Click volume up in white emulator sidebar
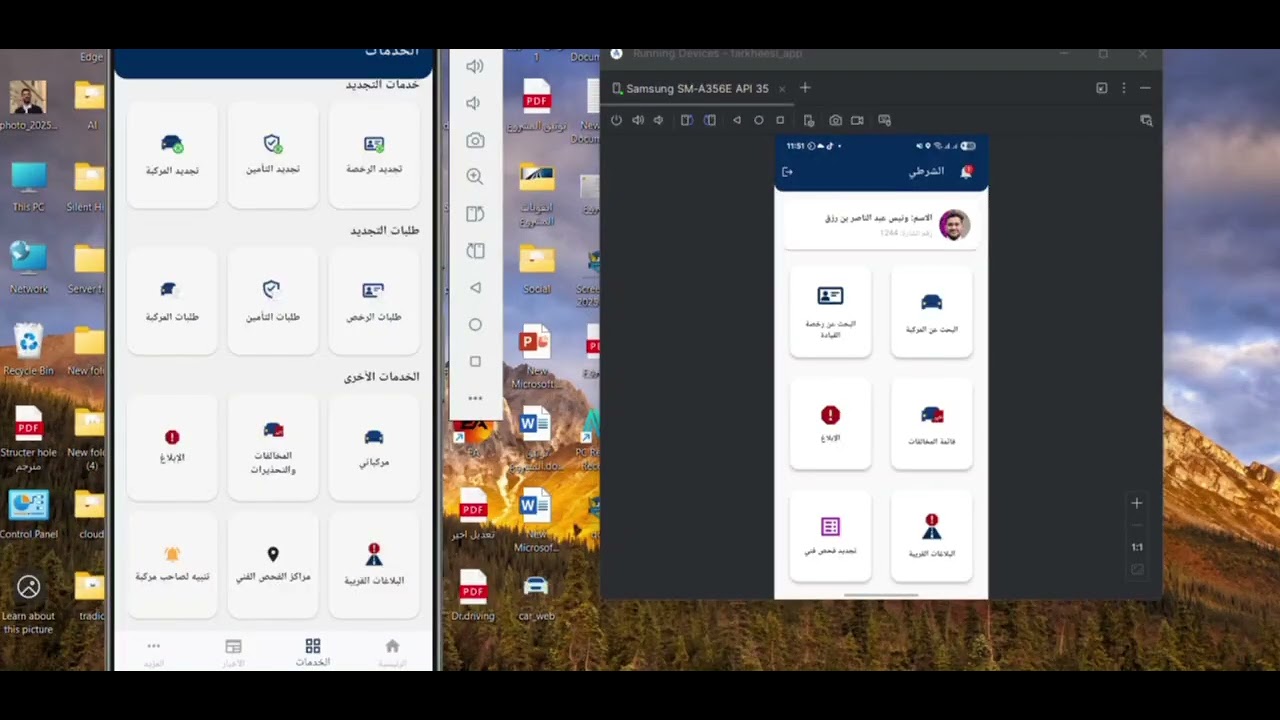The image size is (1280, 720). (x=475, y=66)
